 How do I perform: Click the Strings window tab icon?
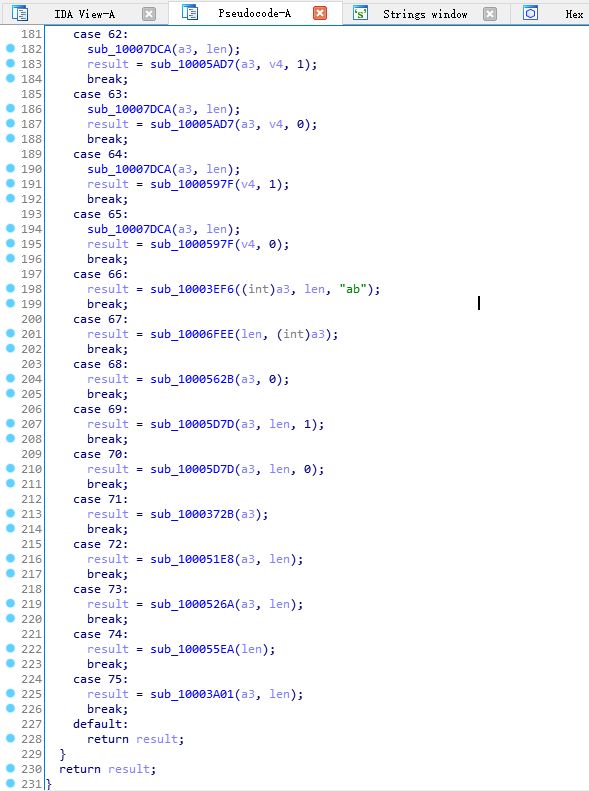(360, 13)
